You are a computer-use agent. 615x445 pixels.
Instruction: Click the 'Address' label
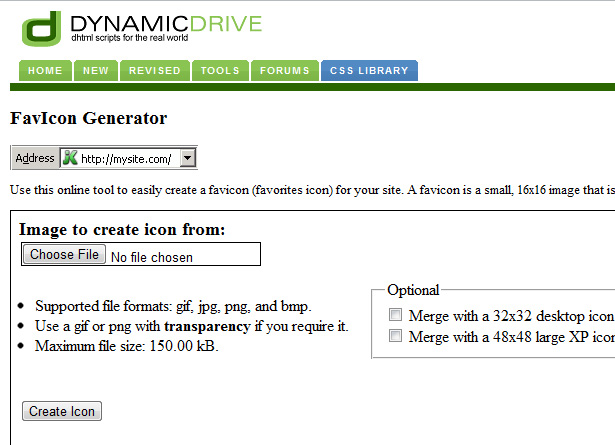tap(35, 158)
